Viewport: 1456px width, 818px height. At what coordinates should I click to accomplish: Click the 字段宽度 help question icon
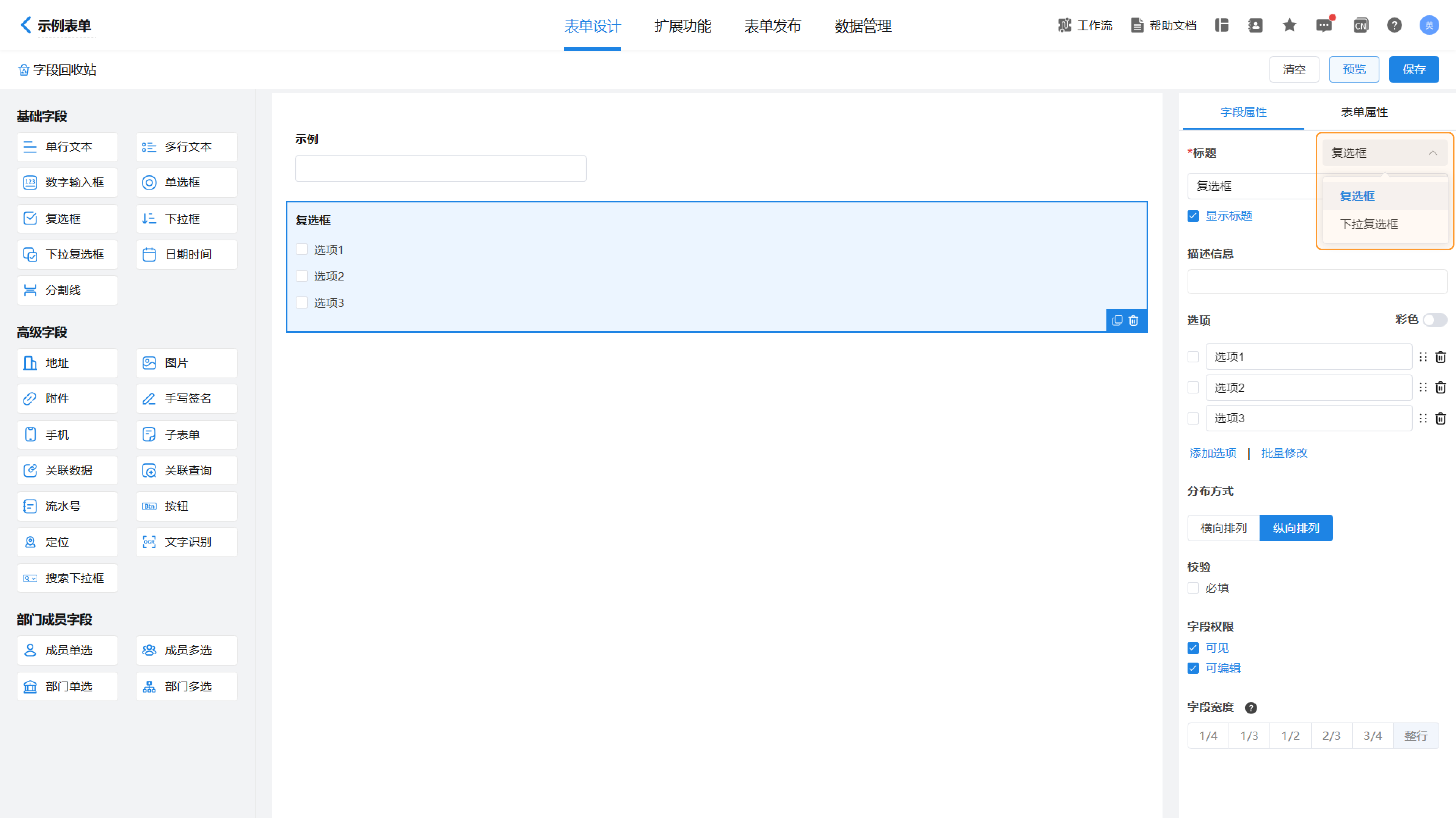[x=1251, y=708]
